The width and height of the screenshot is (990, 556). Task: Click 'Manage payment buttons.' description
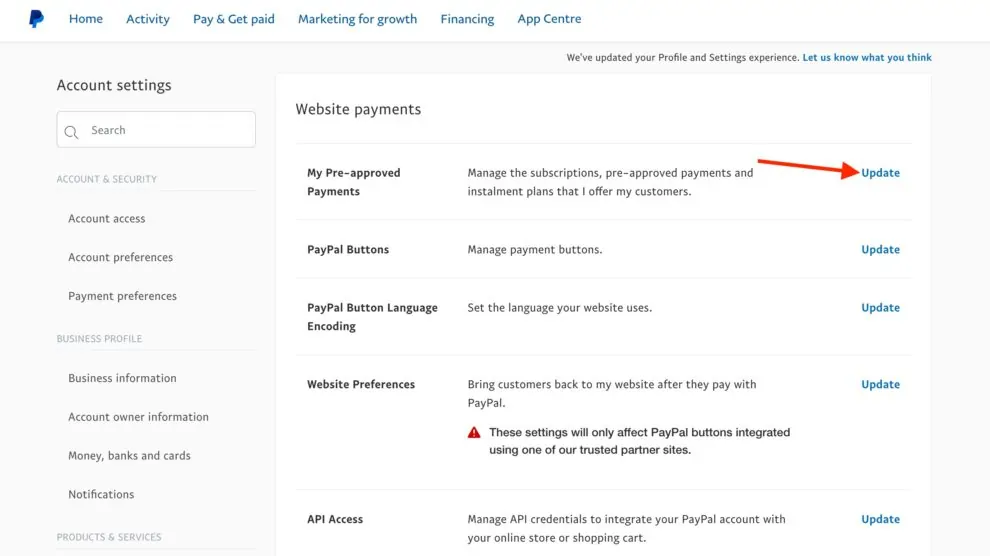(x=535, y=250)
